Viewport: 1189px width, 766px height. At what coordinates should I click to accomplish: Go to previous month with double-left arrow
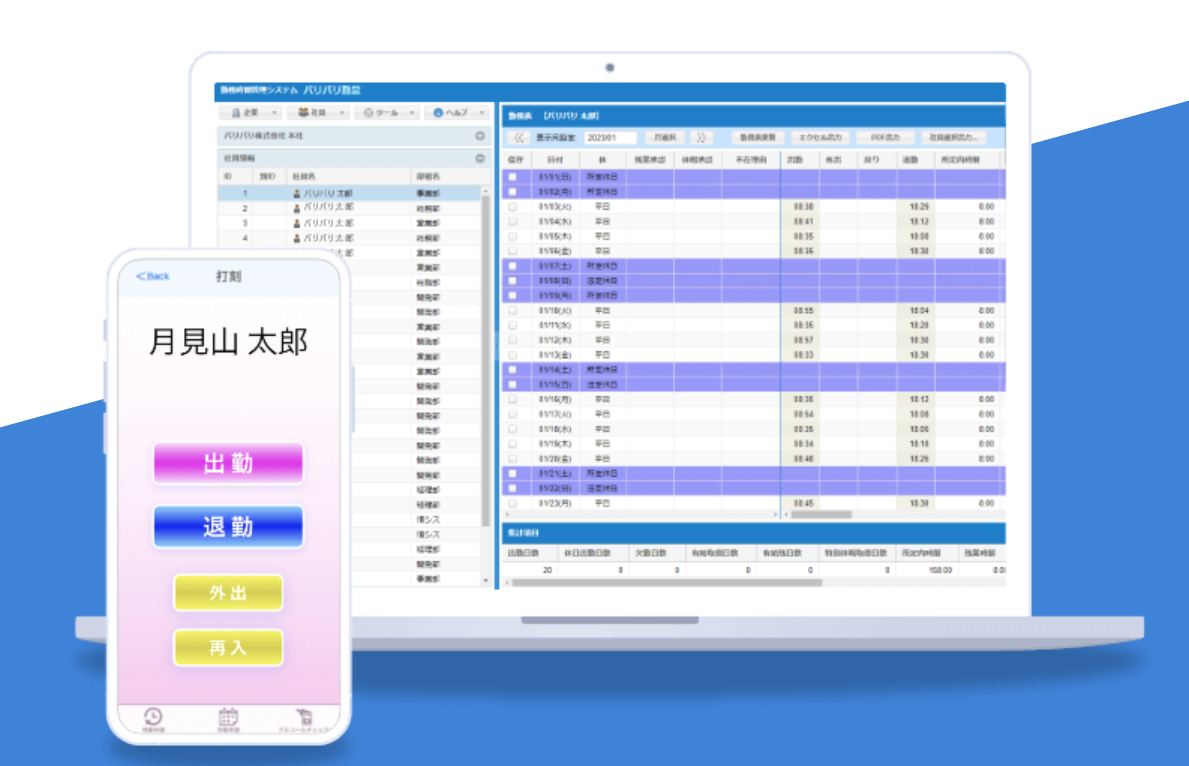click(x=518, y=137)
